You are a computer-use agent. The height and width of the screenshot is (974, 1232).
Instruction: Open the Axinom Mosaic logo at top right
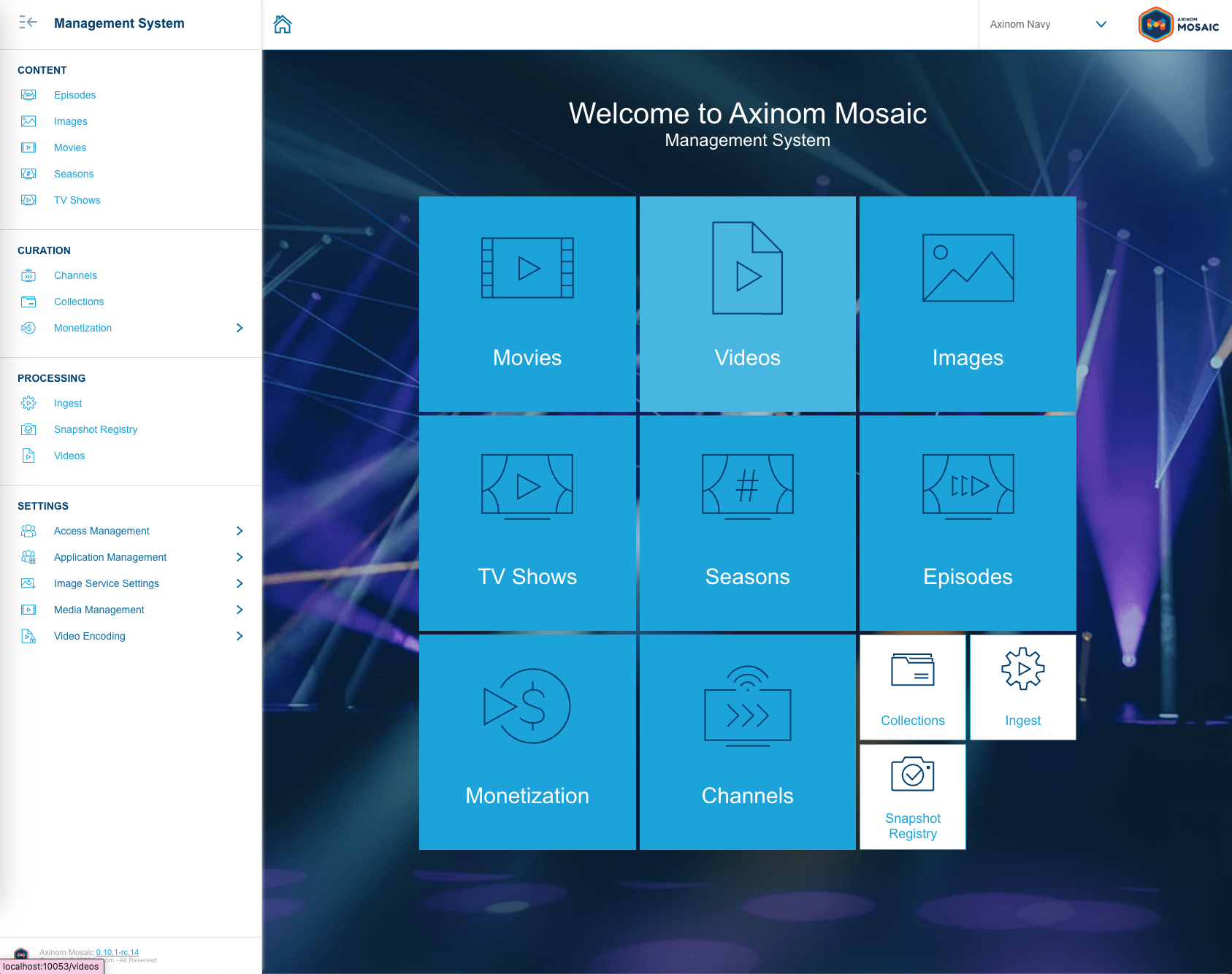coord(1179,25)
